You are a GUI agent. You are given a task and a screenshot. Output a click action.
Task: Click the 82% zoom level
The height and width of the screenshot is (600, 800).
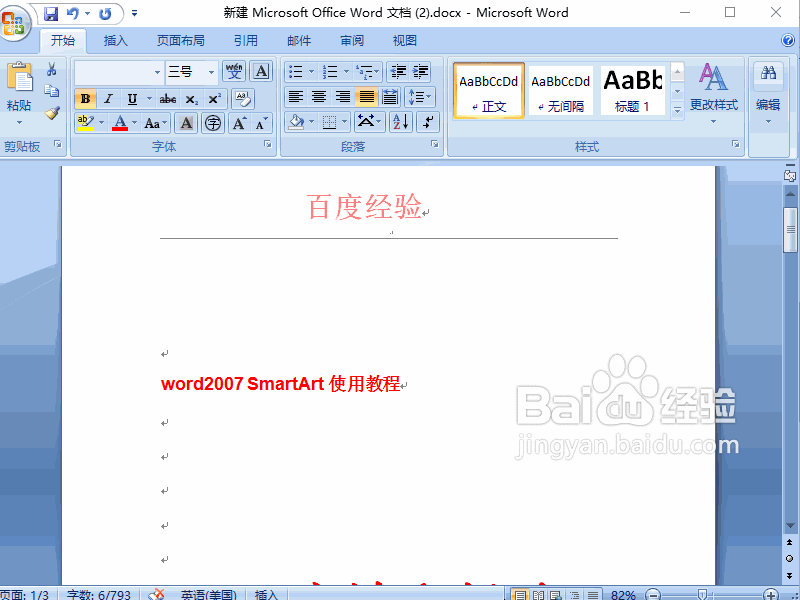click(623, 595)
